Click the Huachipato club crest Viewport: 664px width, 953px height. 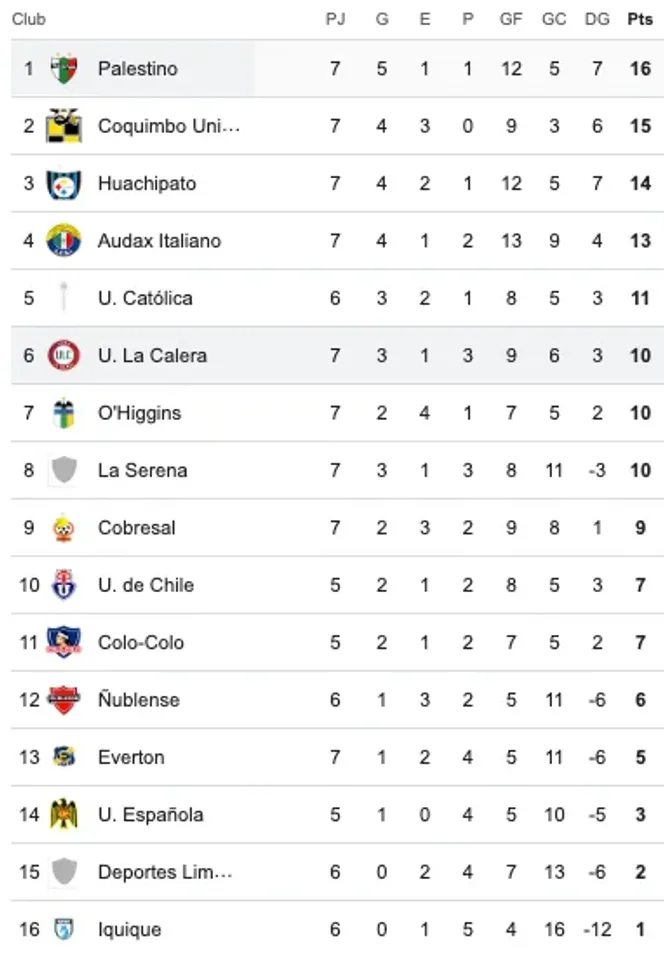(x=64, y=184)
